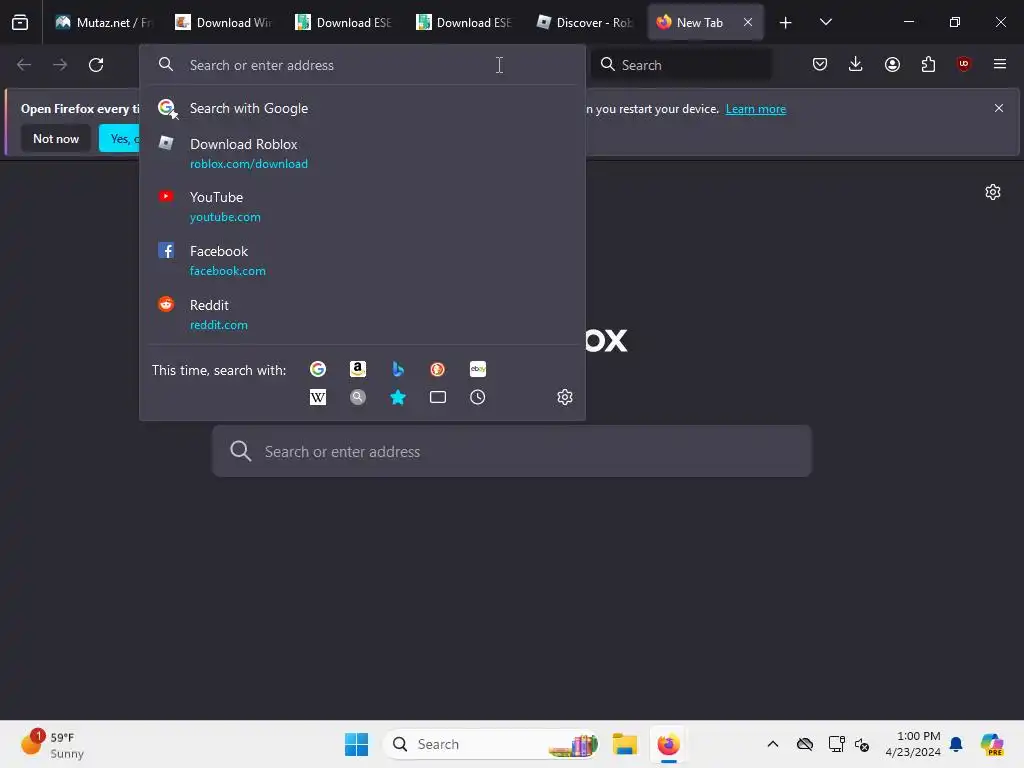The width and height of the screenshot is (1024, 768).
Task: Click the Firefox taskbar icon
Action: click(668, 744)
